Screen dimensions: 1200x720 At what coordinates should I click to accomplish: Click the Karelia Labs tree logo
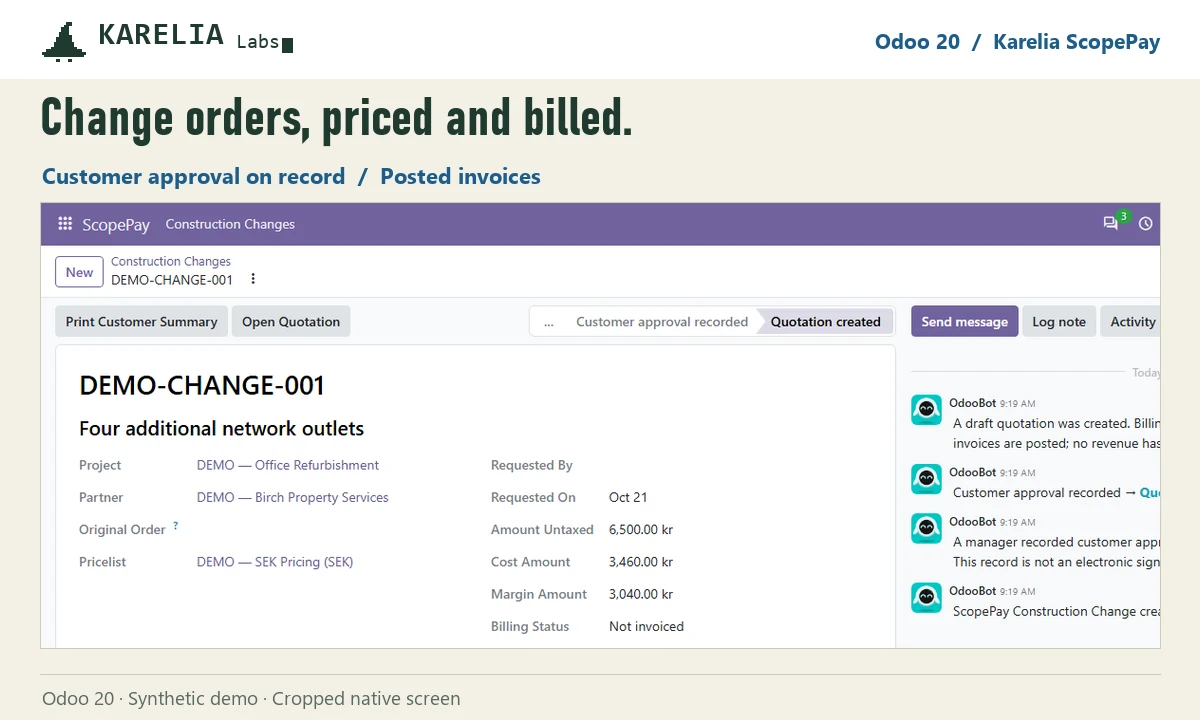point(63,42)
